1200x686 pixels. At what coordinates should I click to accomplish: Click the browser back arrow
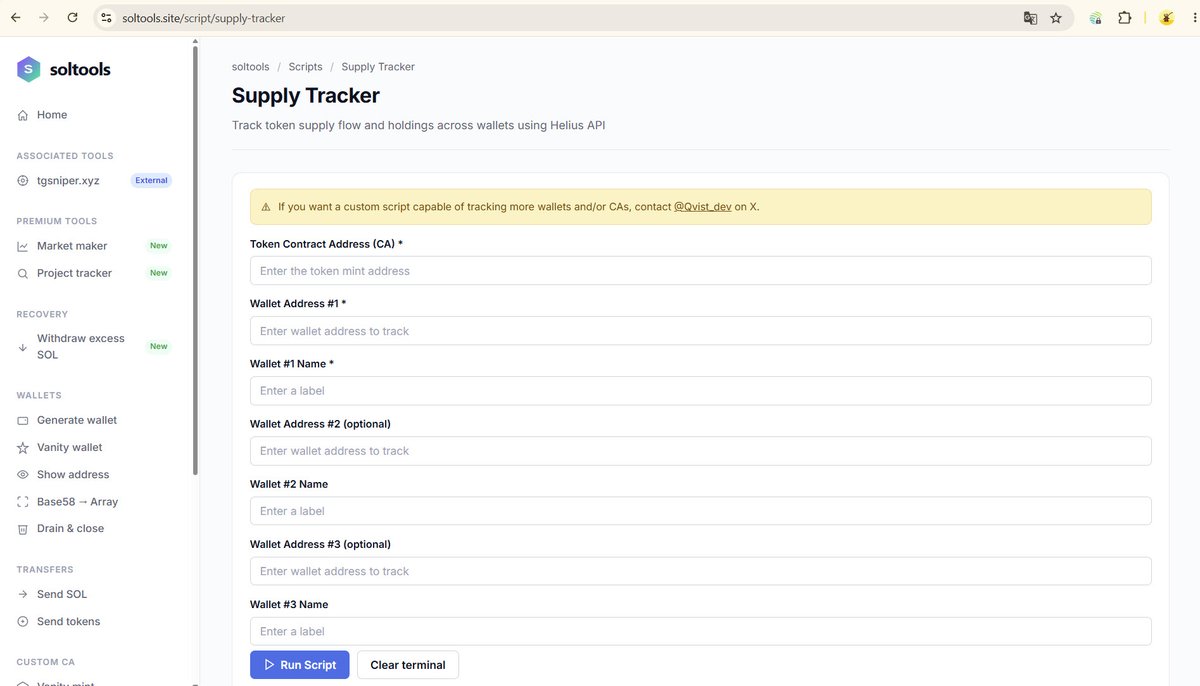coord(15,18)
